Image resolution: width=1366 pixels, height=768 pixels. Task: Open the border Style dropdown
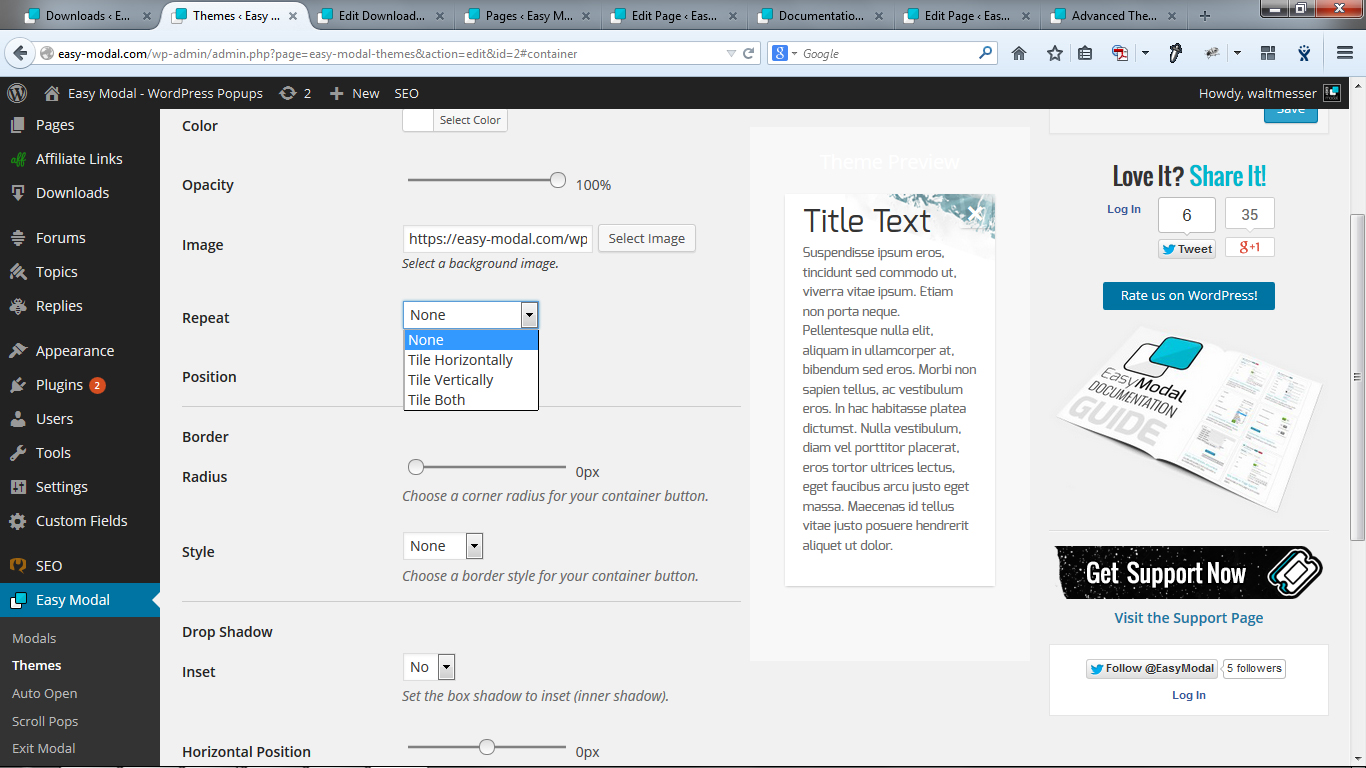click(x=444, y=546)
